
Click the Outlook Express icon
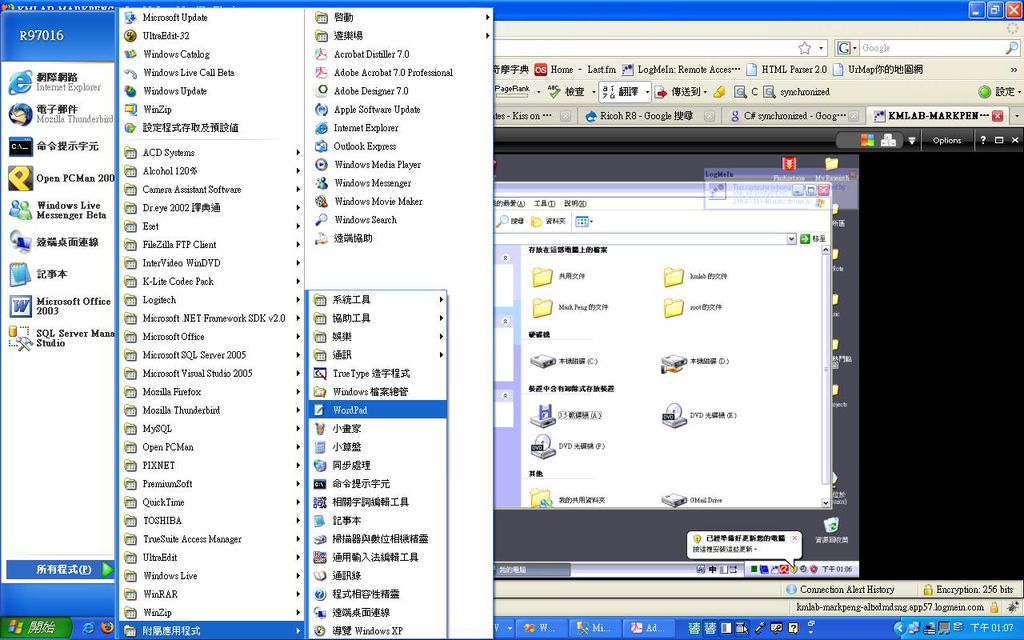click(x=321, y=146)
